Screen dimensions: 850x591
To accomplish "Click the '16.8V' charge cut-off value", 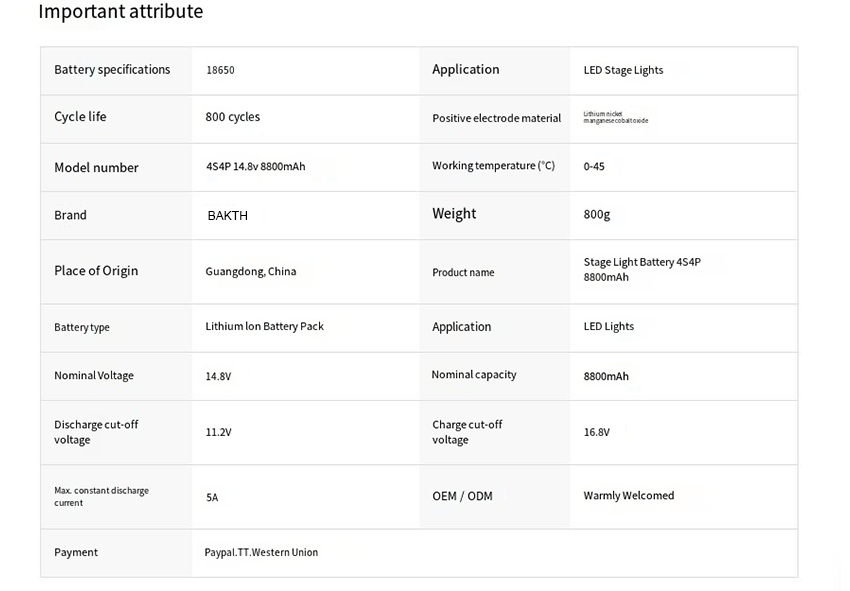I will (x=596, y=433).
